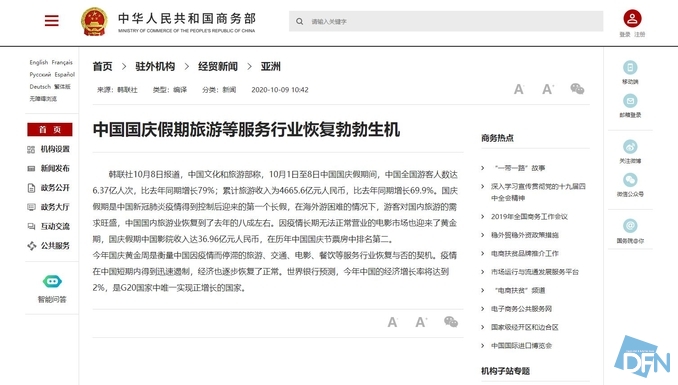Open the red hamburger menu
This screenshot has height=385, width=678.
pos(51,21)
